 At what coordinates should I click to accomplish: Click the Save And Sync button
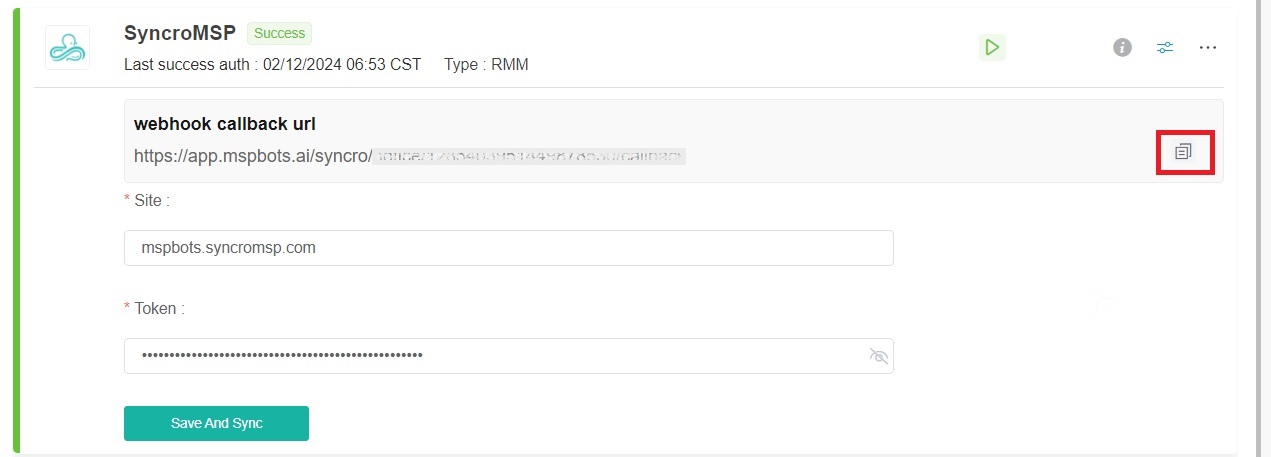tap(216, 423)
